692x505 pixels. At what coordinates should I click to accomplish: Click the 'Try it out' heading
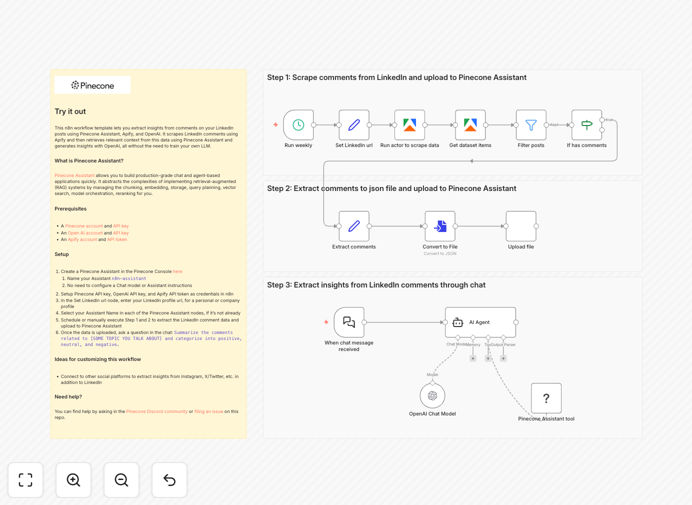pos(70,112)
